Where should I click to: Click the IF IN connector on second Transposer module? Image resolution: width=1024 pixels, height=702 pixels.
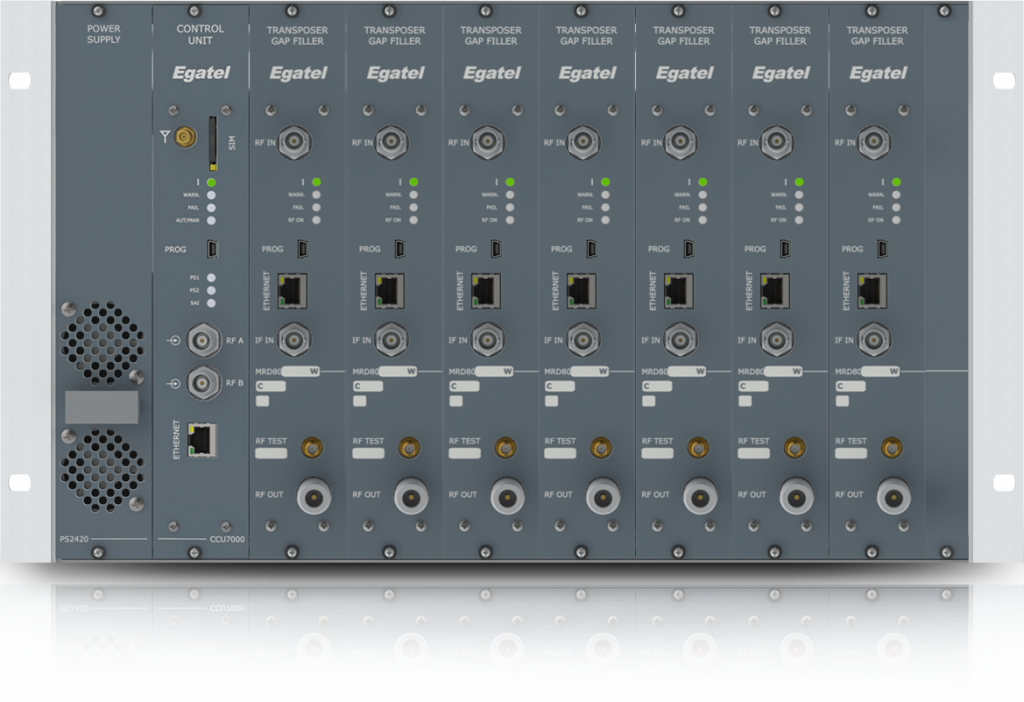(x=393, y=340)
